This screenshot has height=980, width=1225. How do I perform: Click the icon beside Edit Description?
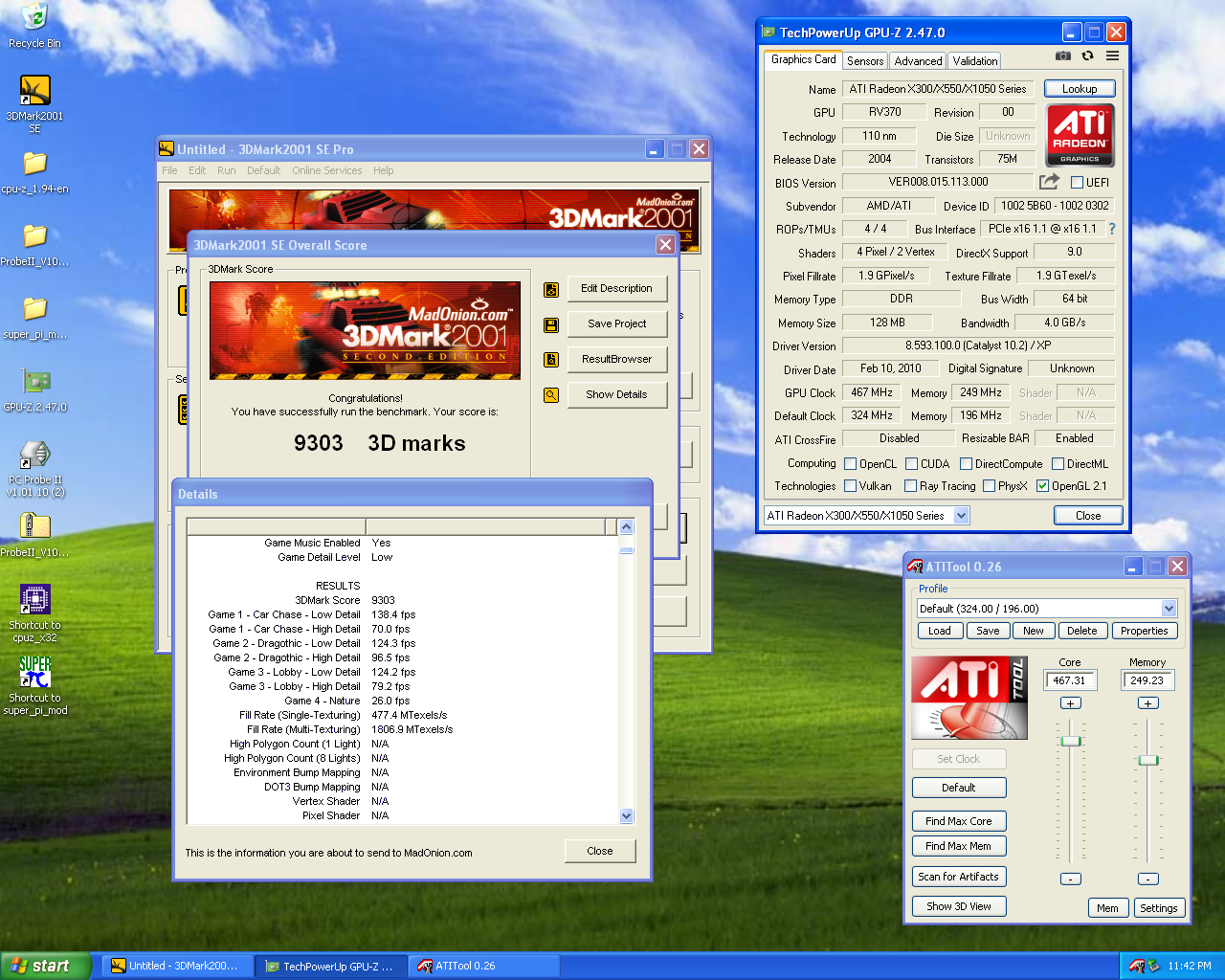(x=551, y=289)
